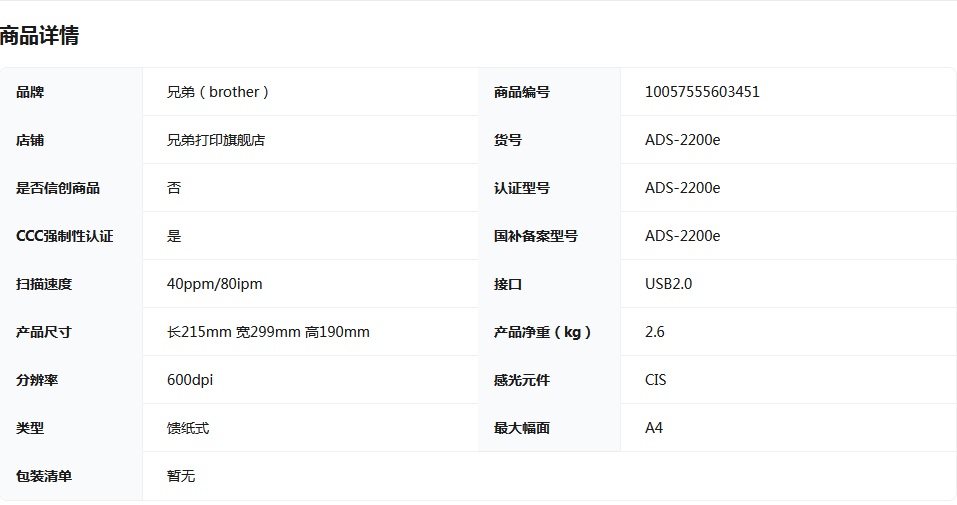Select the 认证型号 label
Viewport: 957px width, 505px height.
click(x=522, y=188)
